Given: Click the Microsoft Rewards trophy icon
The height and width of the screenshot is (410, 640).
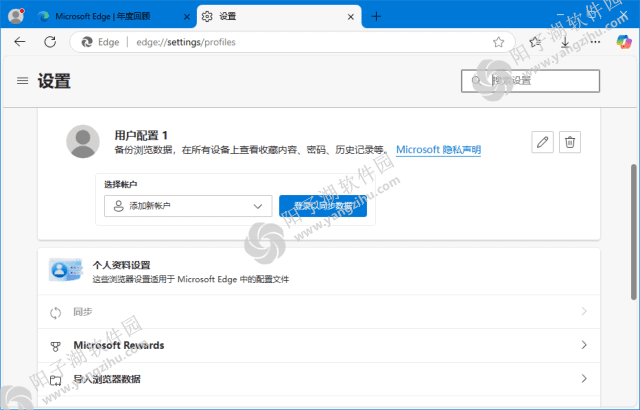Looking at the screenshot, I should pos(56,346).
